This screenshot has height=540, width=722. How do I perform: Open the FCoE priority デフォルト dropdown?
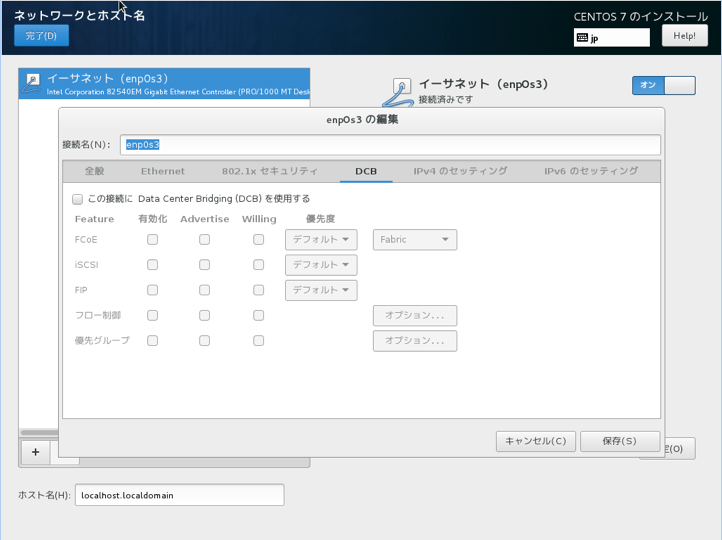tap(321, 240)
